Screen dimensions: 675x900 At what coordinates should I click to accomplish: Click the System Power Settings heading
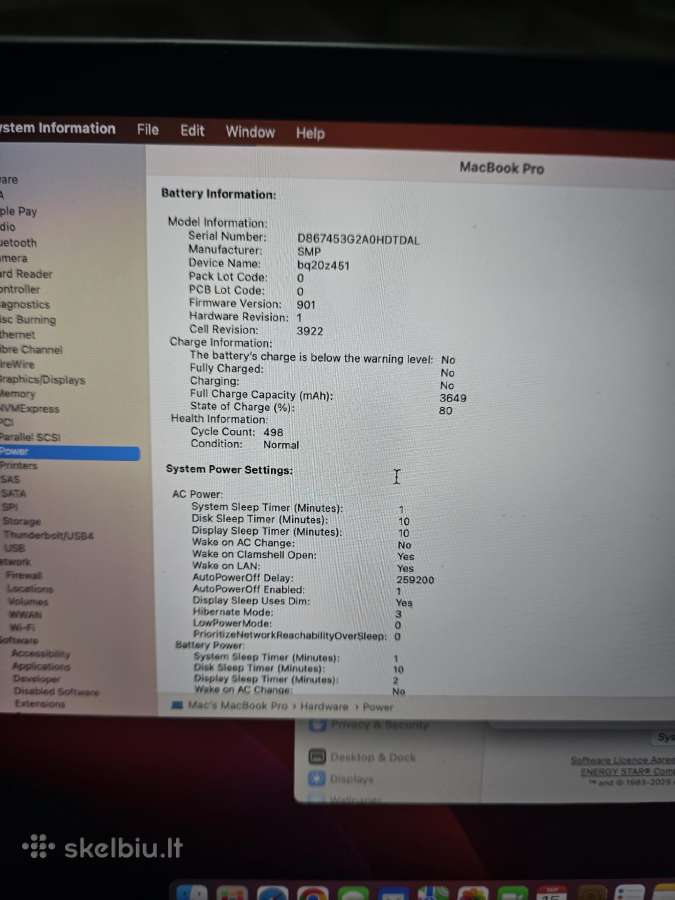(x=230, y=470)
